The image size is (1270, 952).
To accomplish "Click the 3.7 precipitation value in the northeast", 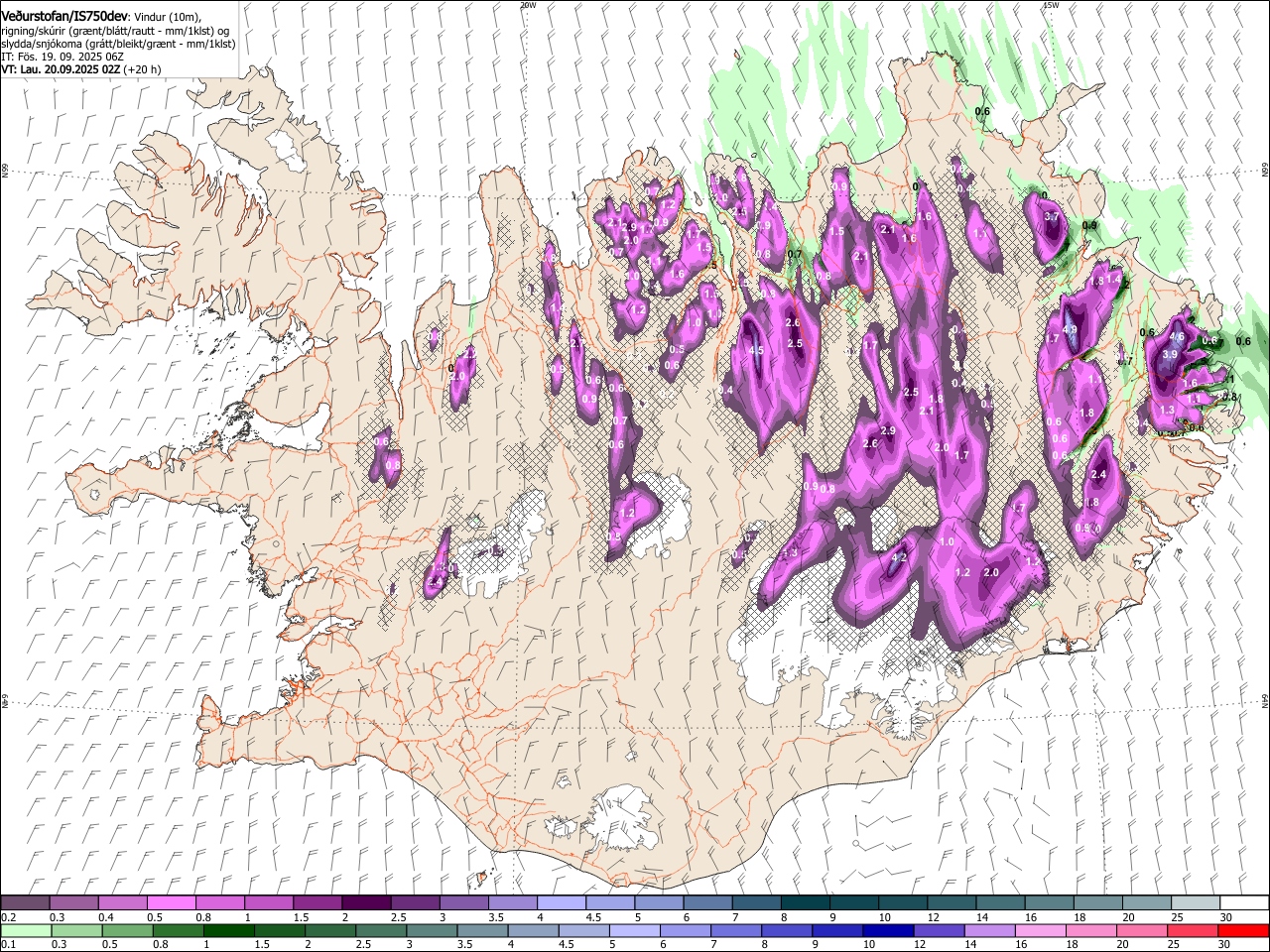I will [x=1053, y=216].
